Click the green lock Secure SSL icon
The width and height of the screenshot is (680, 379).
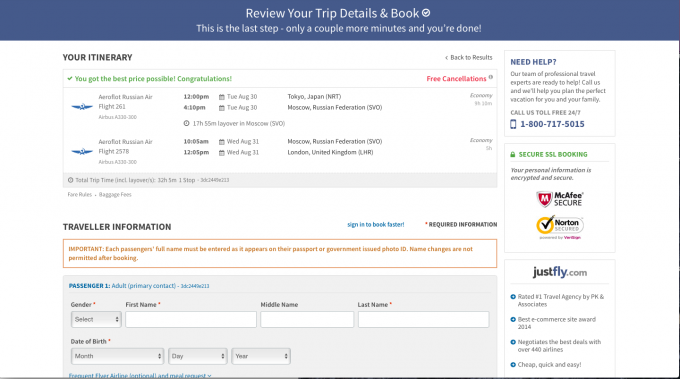click(513, 154)
